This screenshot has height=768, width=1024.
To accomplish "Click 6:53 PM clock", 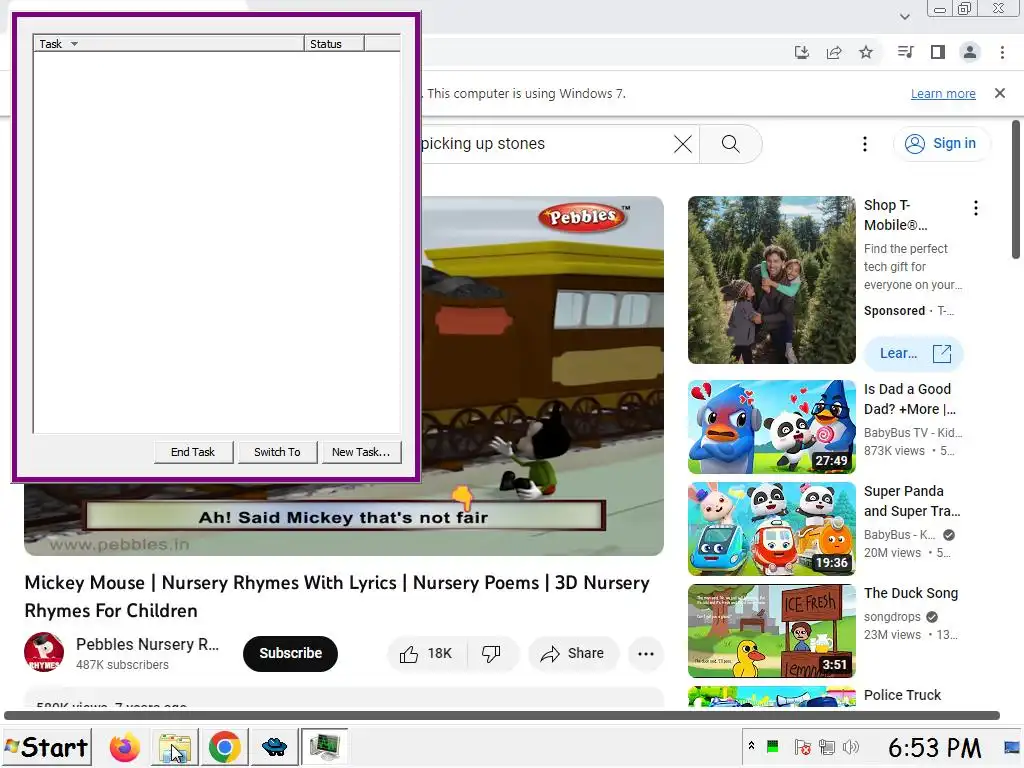I will pos(935,748).
